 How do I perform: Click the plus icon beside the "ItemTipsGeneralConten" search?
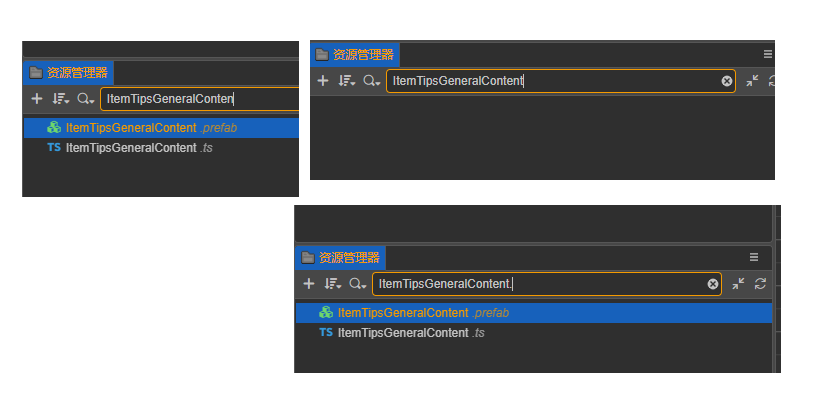tap(37, 99)
